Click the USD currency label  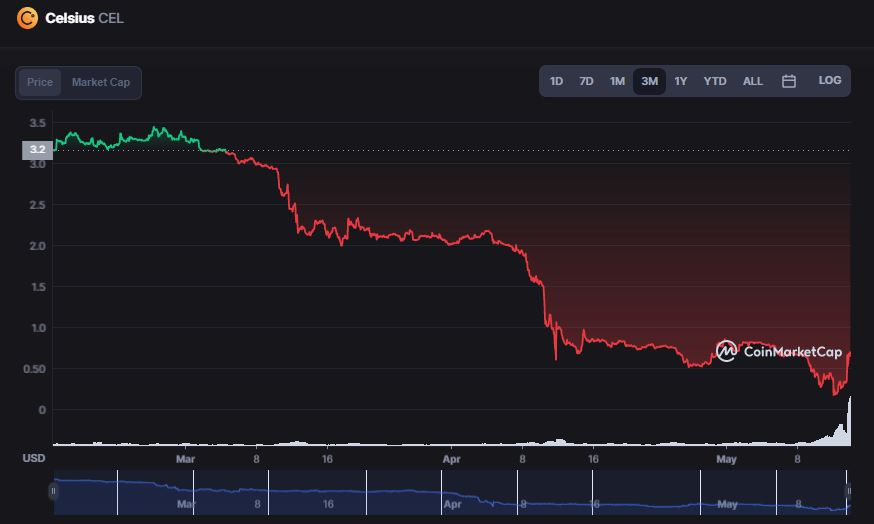(x=33, y=458)
